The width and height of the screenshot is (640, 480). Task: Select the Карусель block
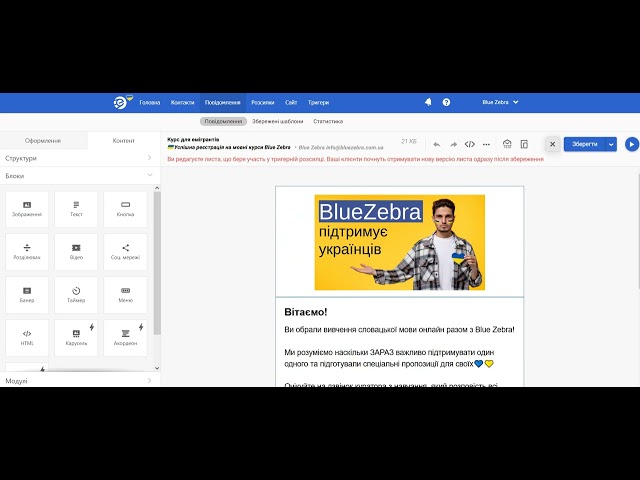click(x=76, y=338)
